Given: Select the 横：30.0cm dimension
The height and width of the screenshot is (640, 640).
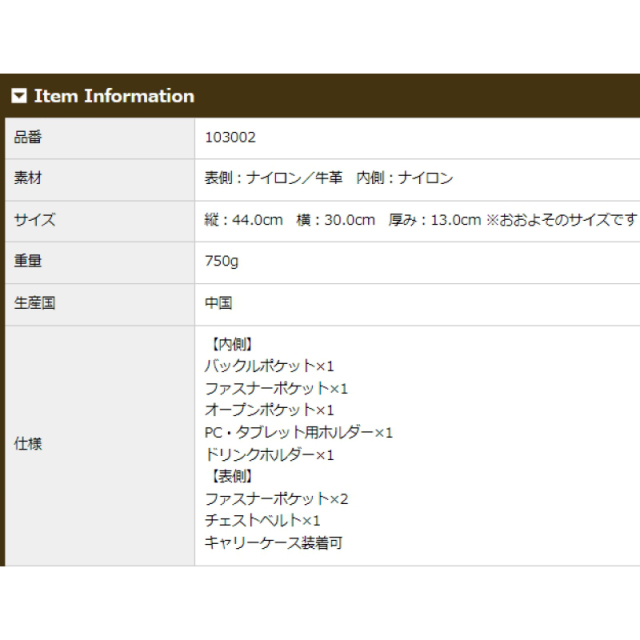Looking at the screenshot, I should coord(336,220).
